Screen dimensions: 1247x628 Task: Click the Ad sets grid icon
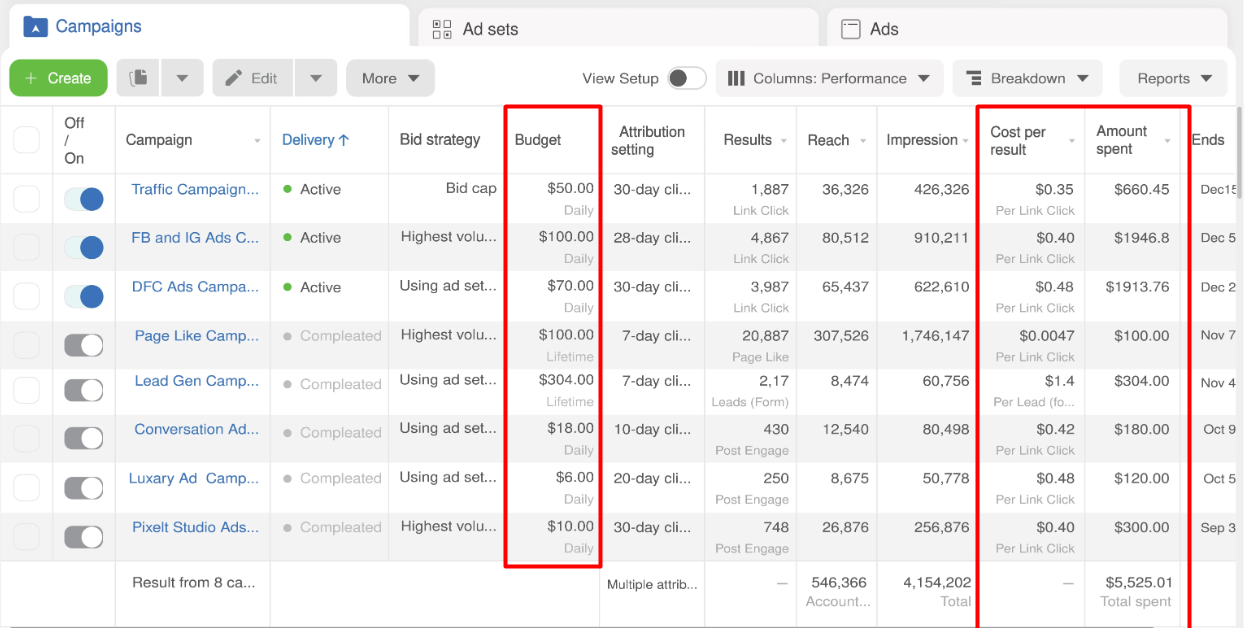442,29
